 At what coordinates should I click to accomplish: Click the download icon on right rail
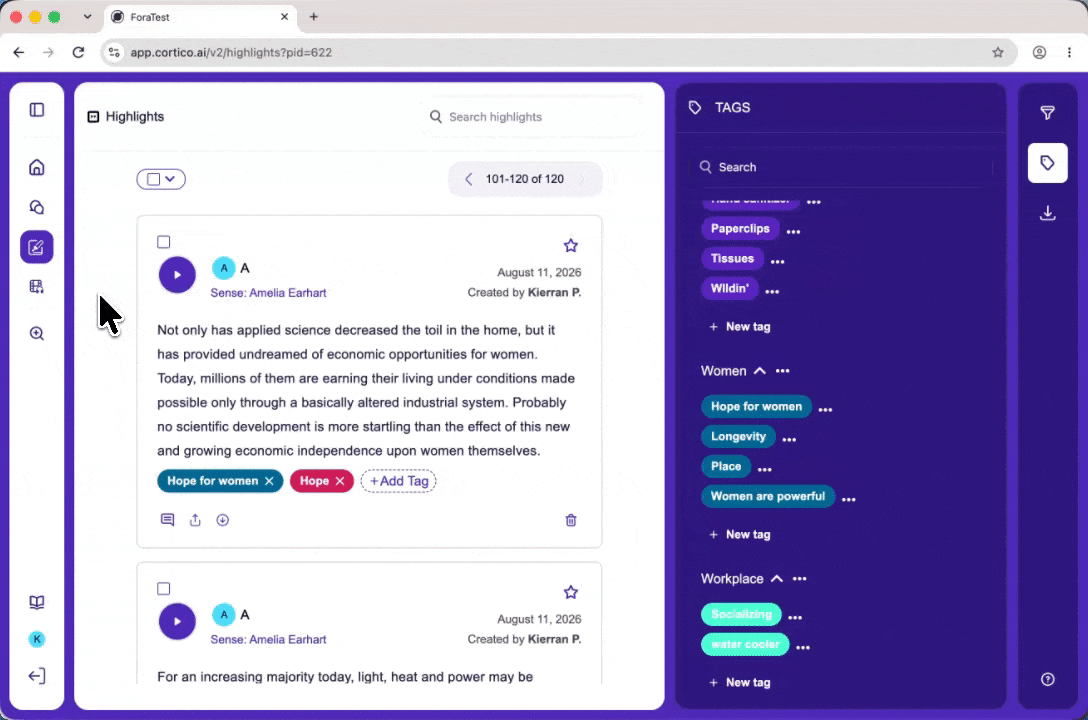(x=1048, y=213)
